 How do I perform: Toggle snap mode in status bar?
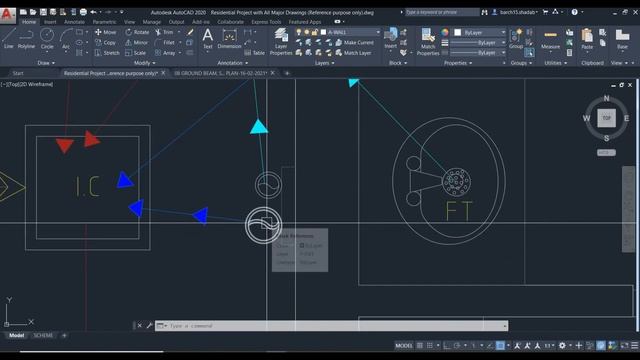tap(430, 346)
